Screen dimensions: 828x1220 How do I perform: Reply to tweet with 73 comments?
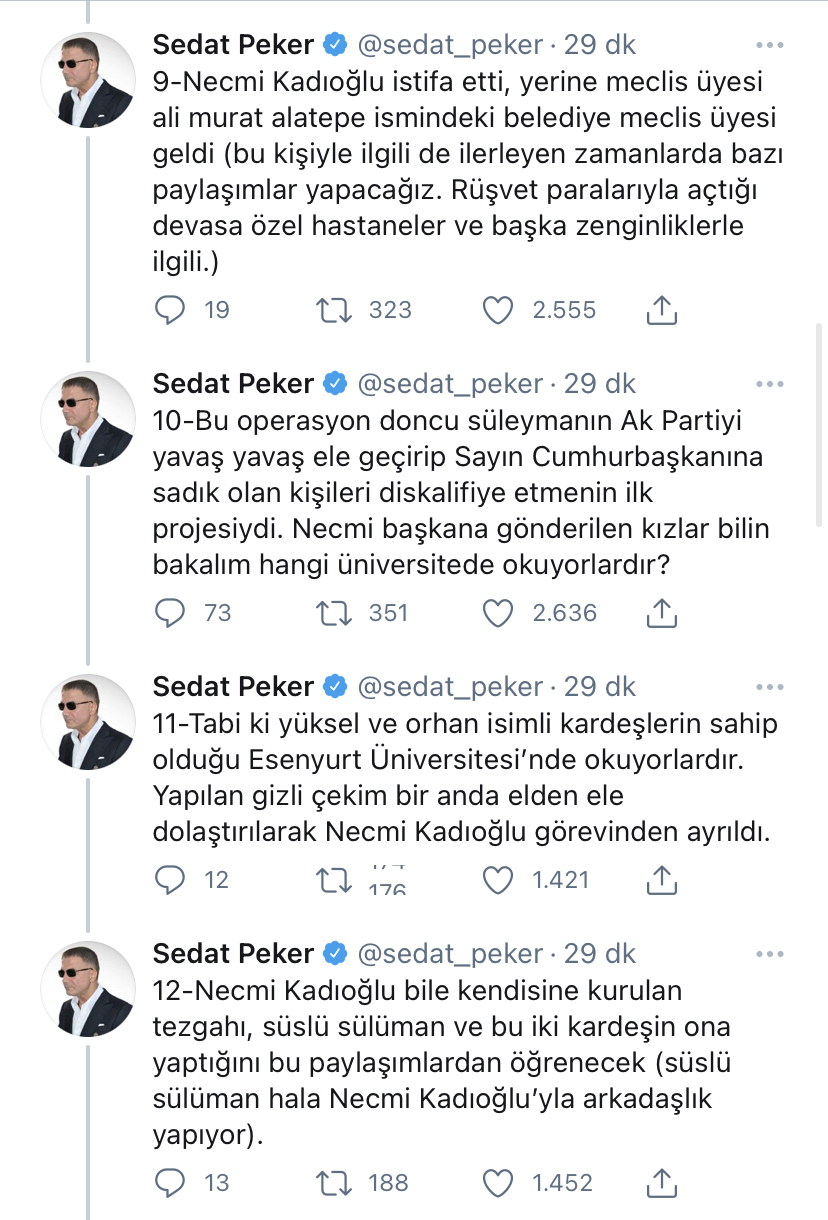coord(171,612)
